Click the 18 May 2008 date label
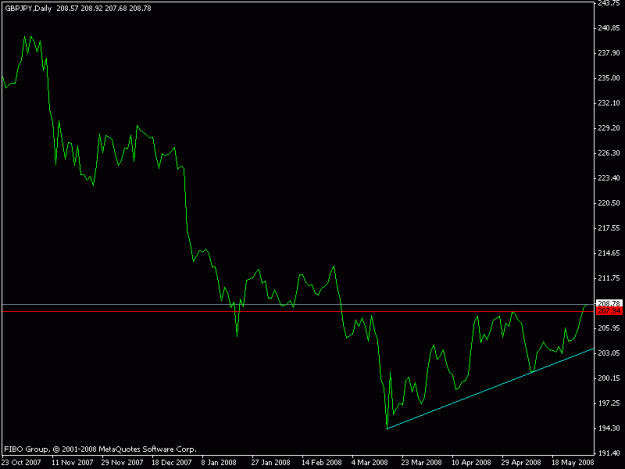The width and height of the screenshot is (625, 469). [x=572, y=463]
